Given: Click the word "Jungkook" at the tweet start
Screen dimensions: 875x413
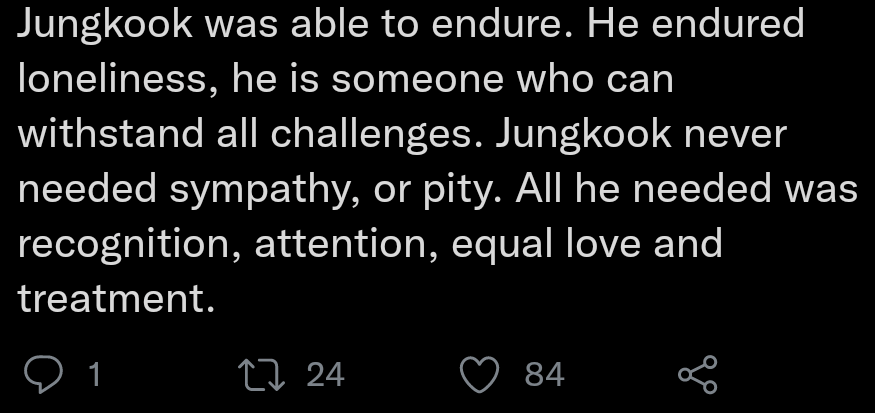Looking at the screenshot, I should (103, 25).
